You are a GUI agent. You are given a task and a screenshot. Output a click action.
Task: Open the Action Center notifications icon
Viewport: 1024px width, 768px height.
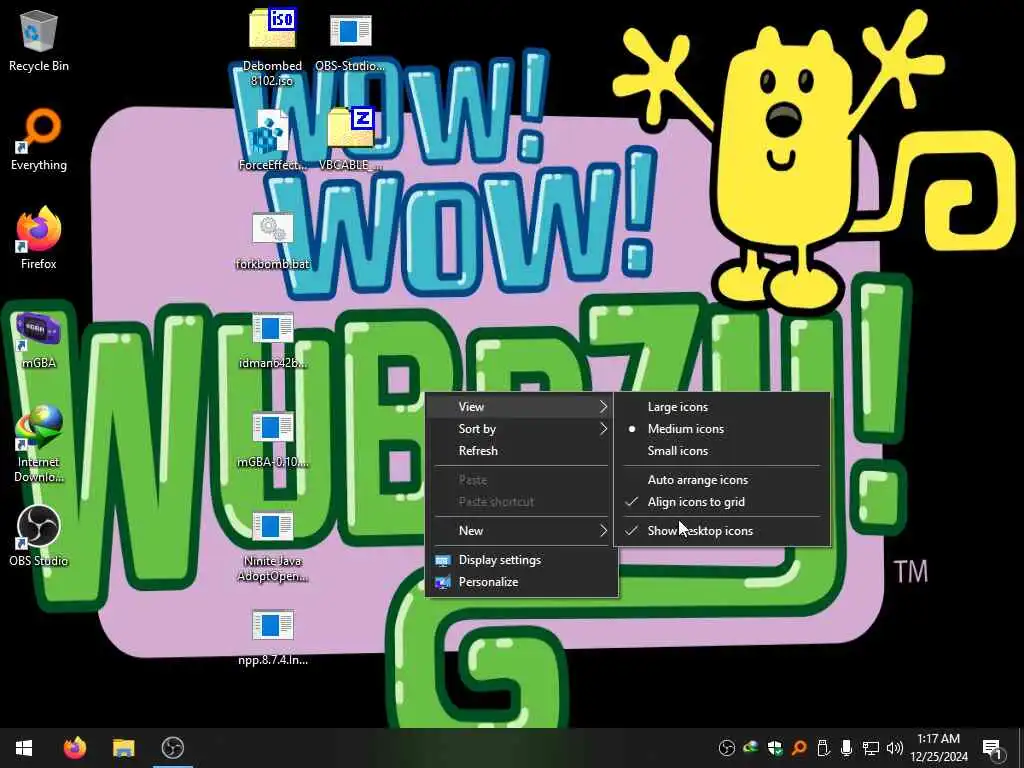(992, 748)
